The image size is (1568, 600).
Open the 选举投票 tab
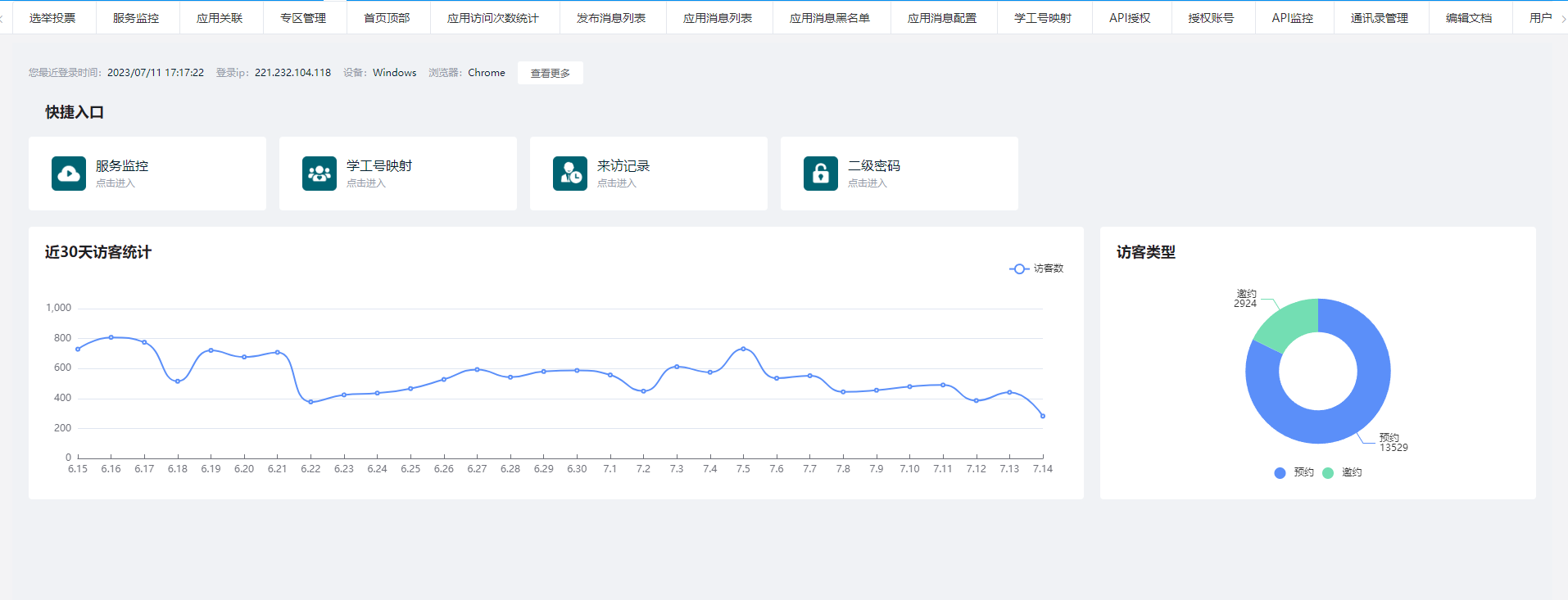click(52, 17)
